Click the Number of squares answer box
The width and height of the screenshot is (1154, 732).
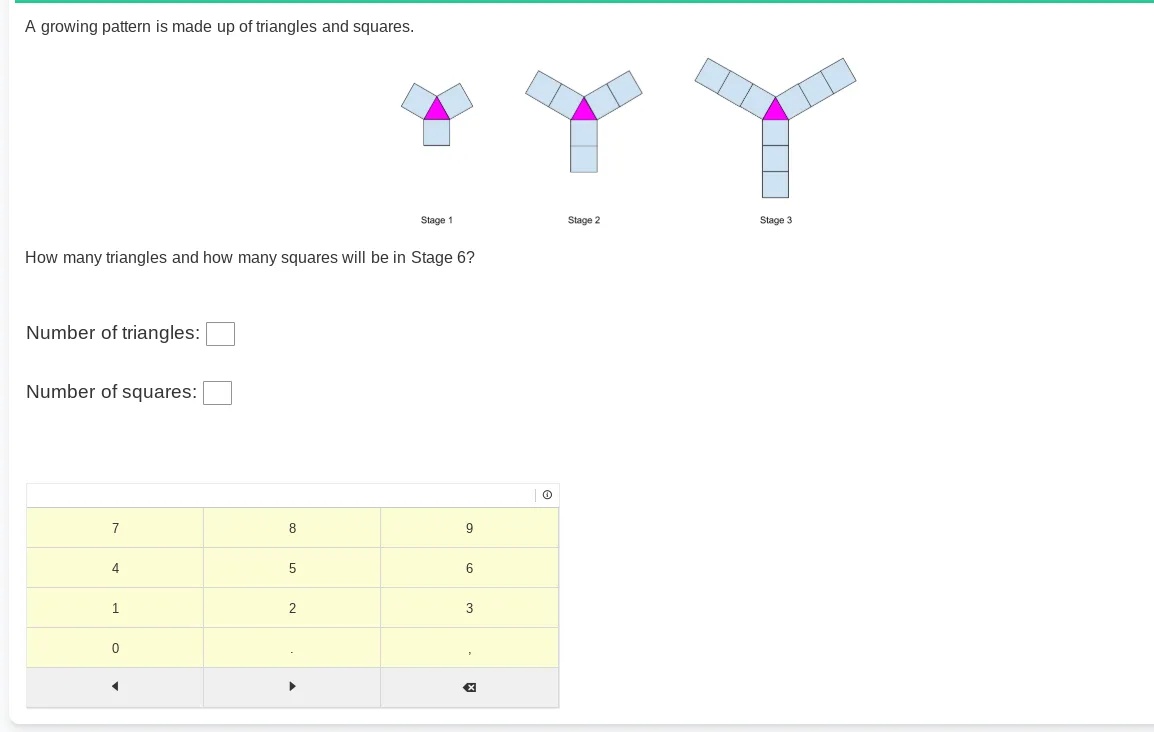[x=217, y=392]
